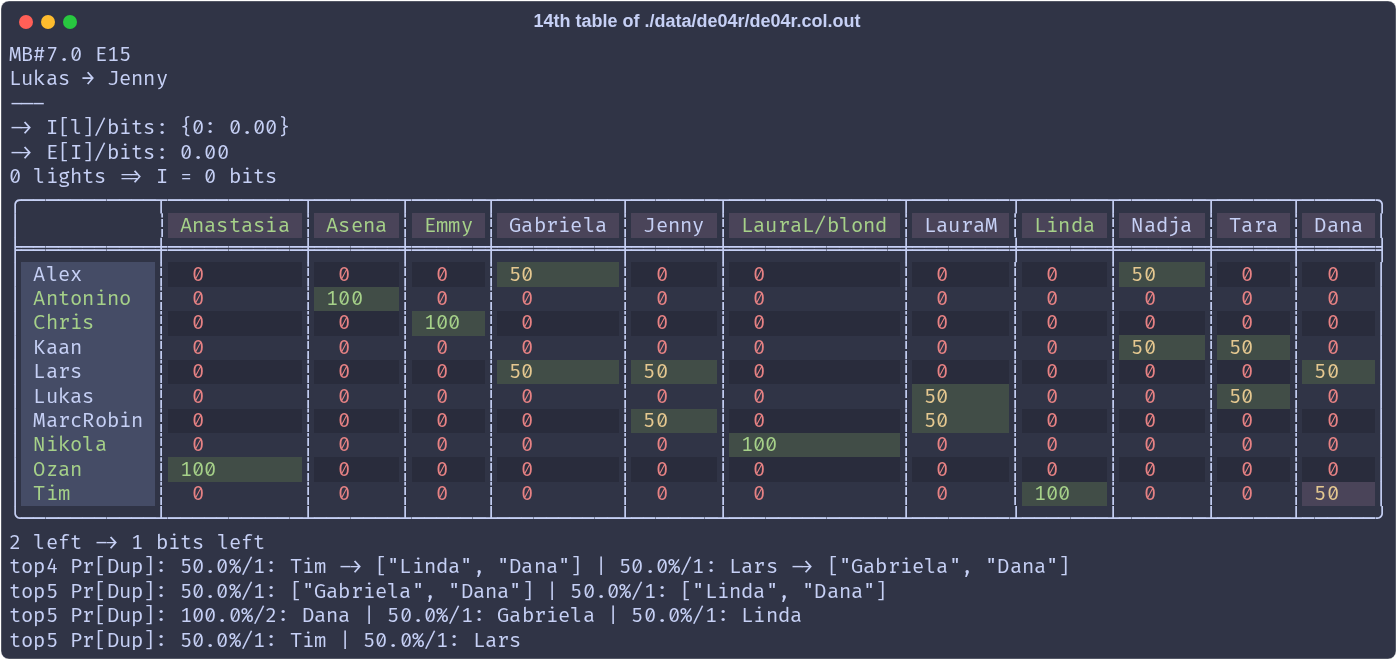Viewport: 1397px width, 660px height.
Task: Click the Linda column header
Action: (x=1065, y=225)
